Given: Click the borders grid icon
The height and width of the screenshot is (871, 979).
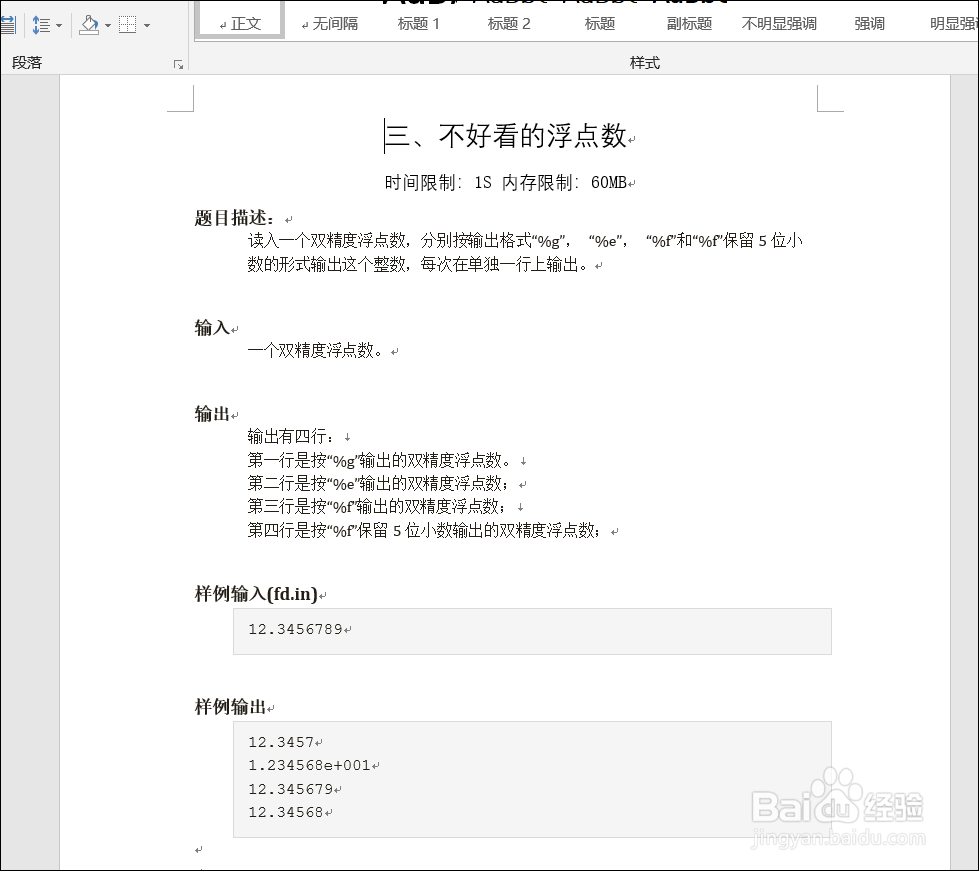Looking at the screenshot, I should 127,25.
